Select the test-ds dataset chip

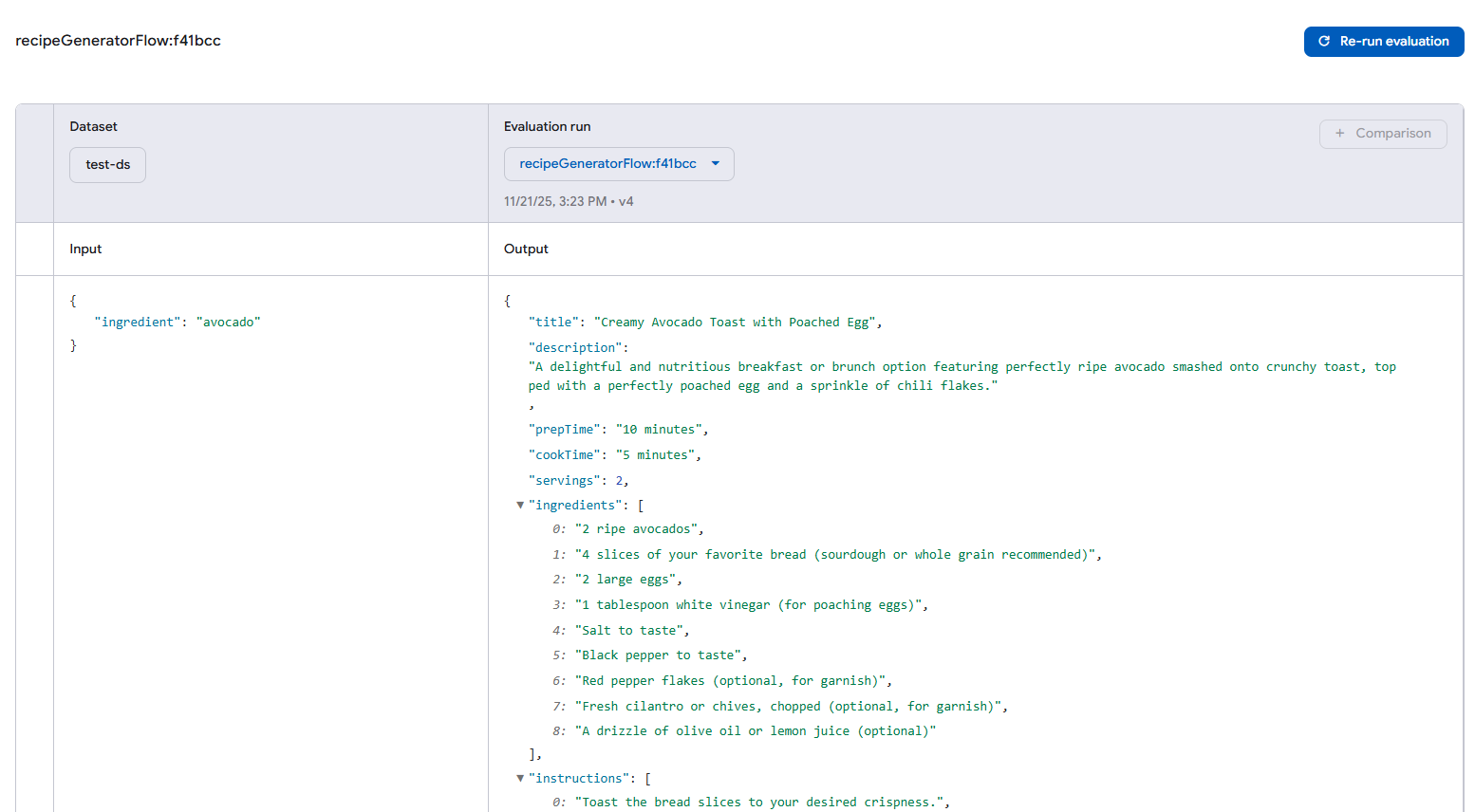(x=107, y=165)
